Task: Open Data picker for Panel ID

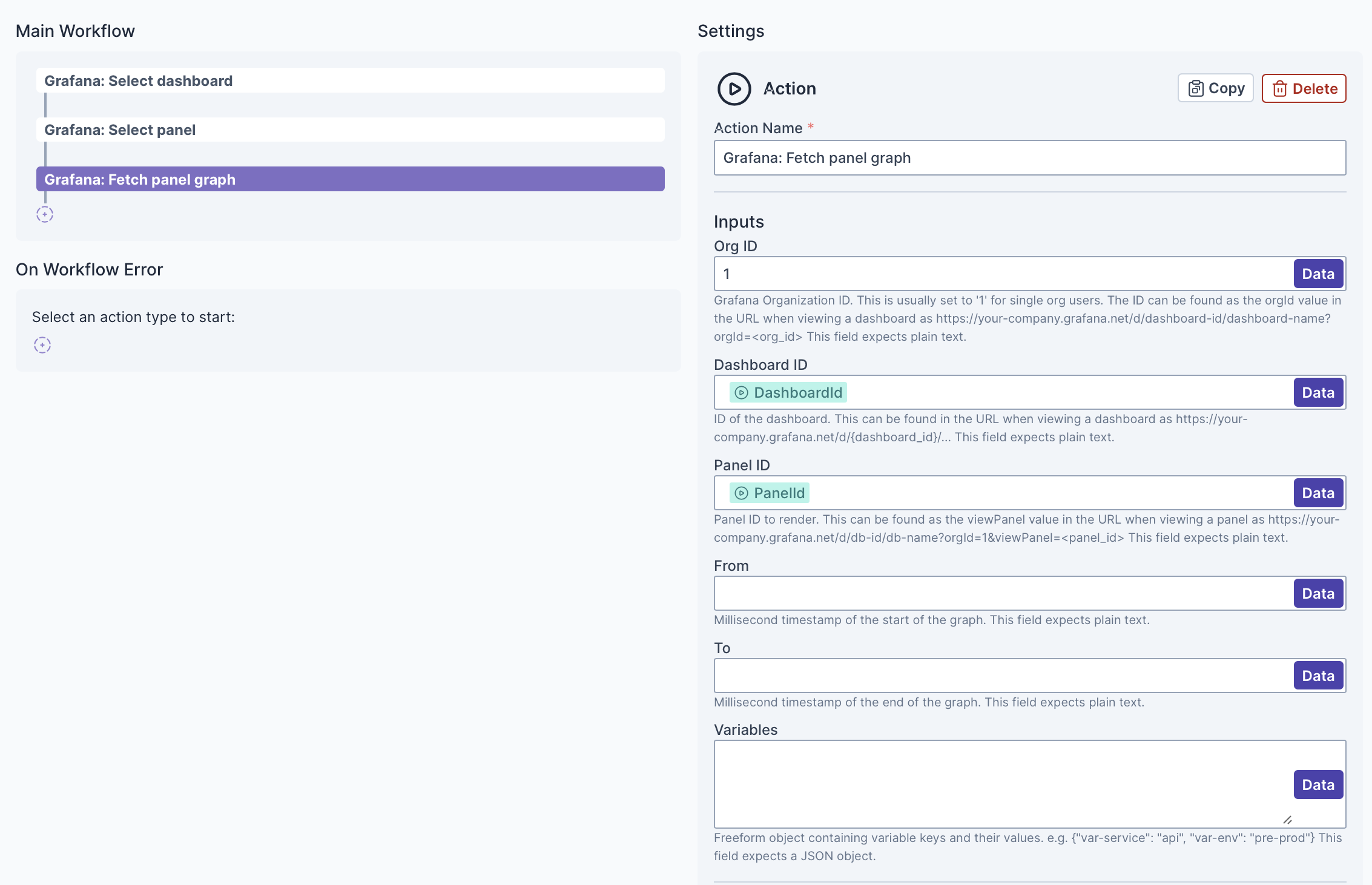Action: pos(1318,493)
